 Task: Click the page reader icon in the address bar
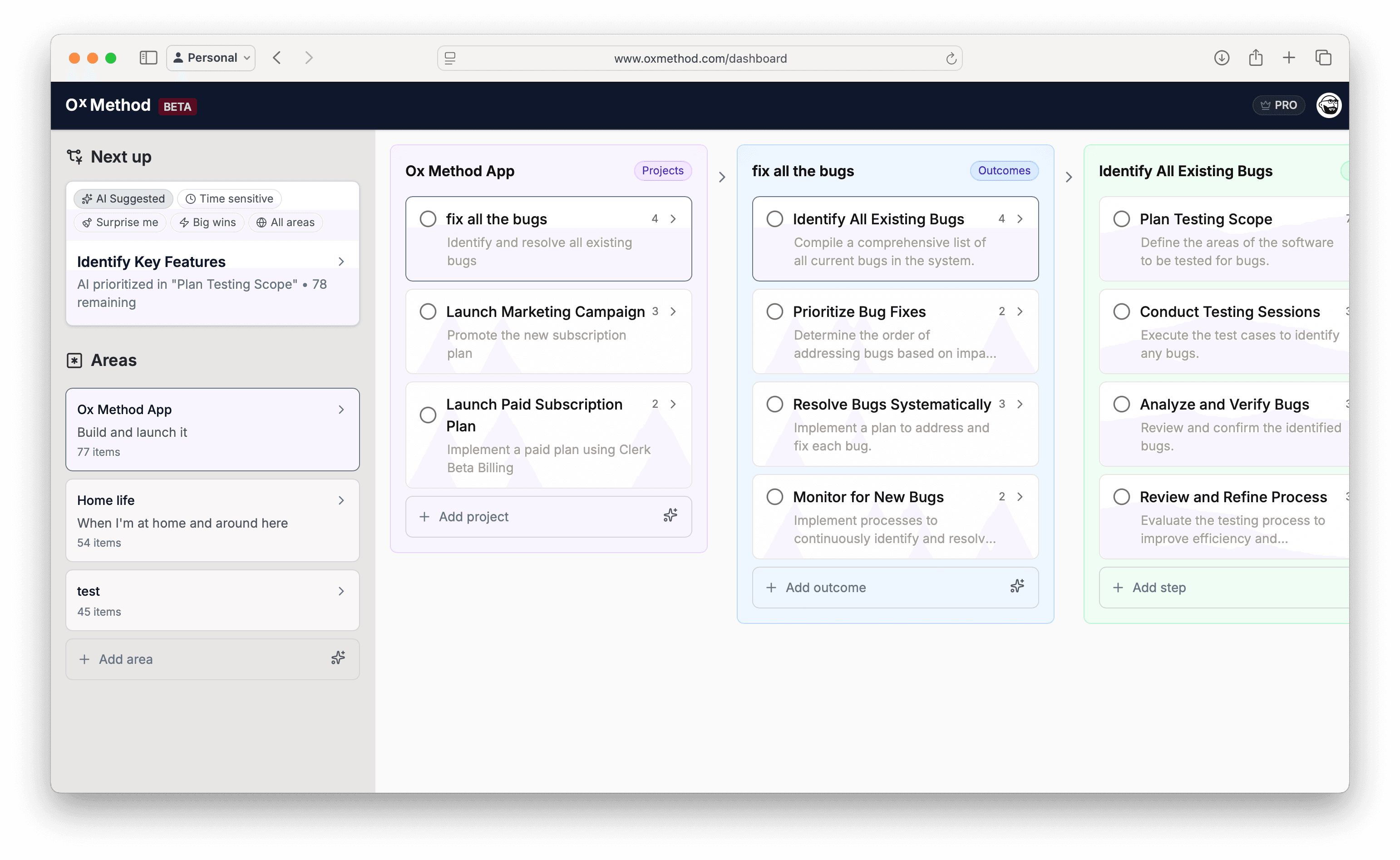[450, 58]
